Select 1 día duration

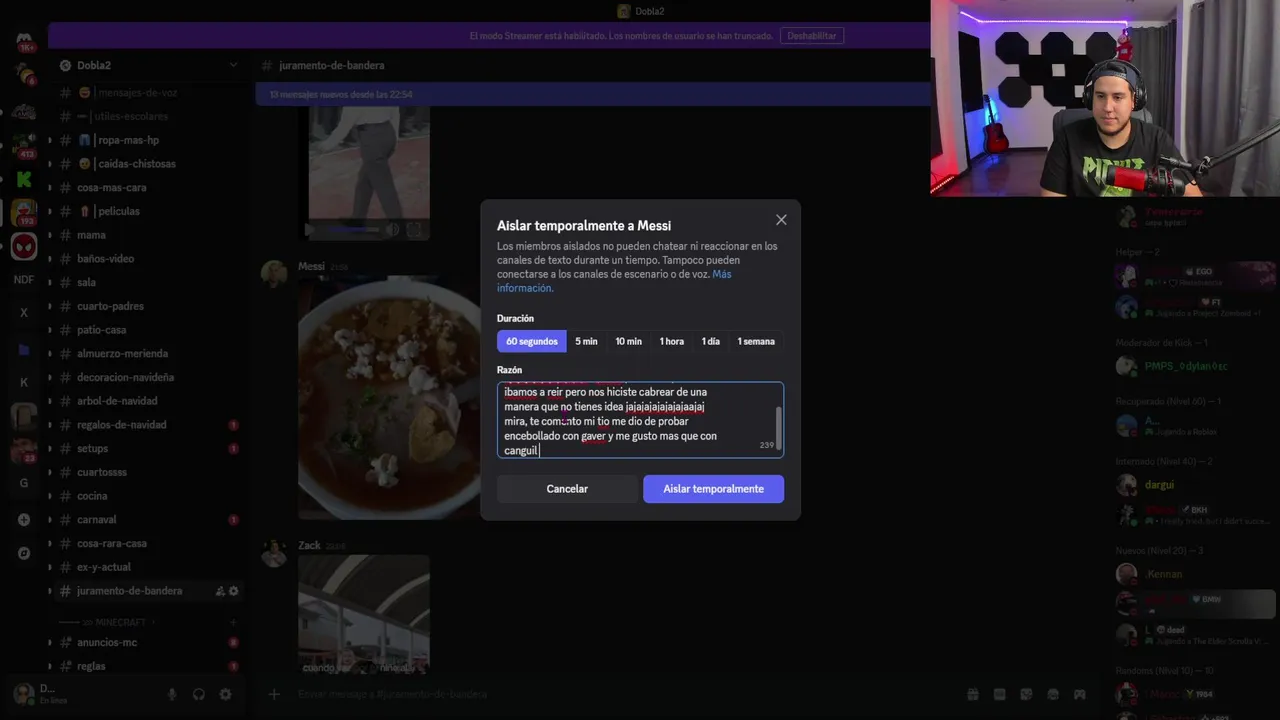(x=711, y=341)
